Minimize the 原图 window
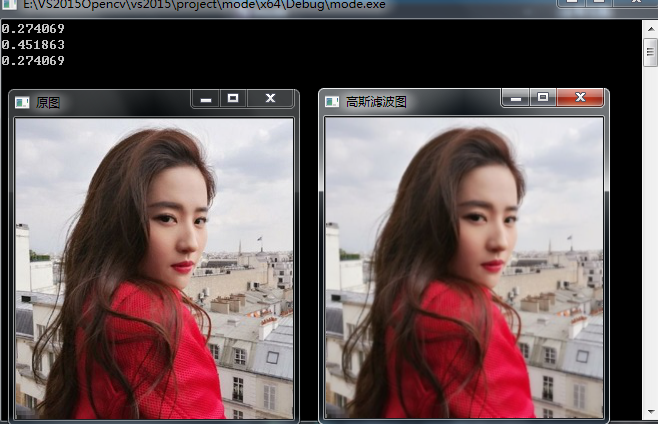Image resolution: width=658 pixels, height=424 pixels. pyautogui.click(x=206, y=99)
